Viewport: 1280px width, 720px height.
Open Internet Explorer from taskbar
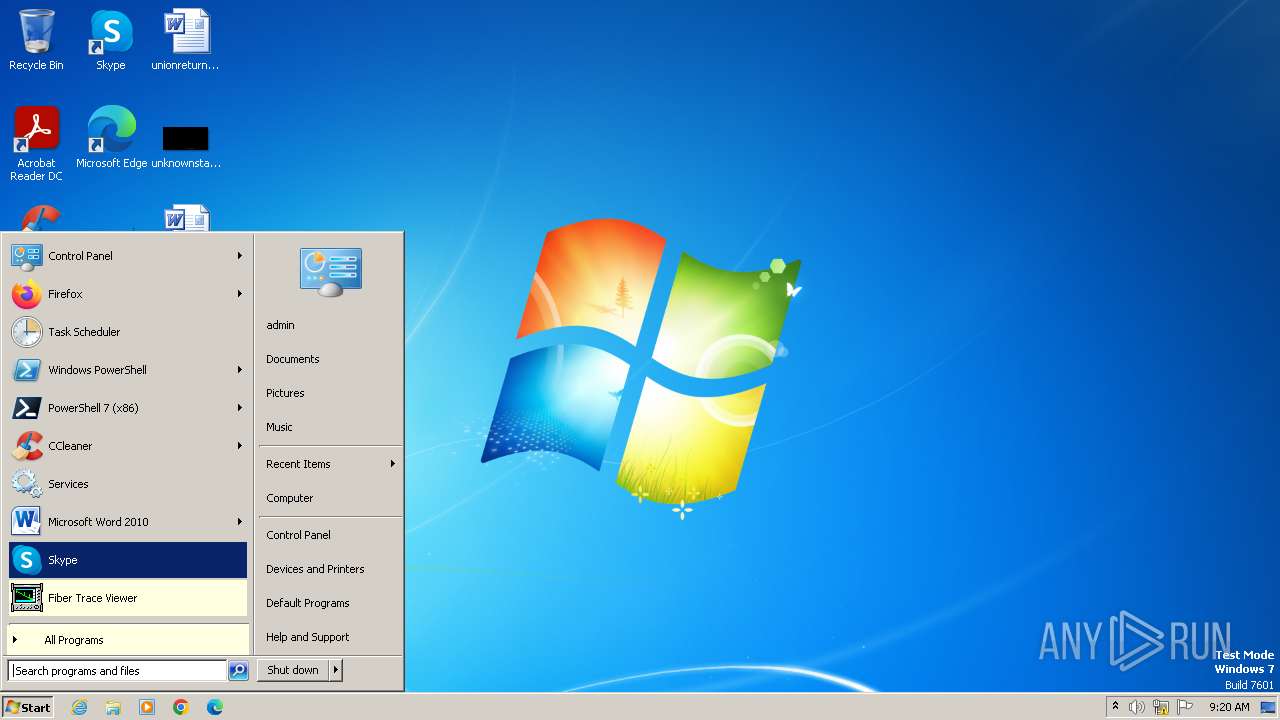click(x=79, y=707)
